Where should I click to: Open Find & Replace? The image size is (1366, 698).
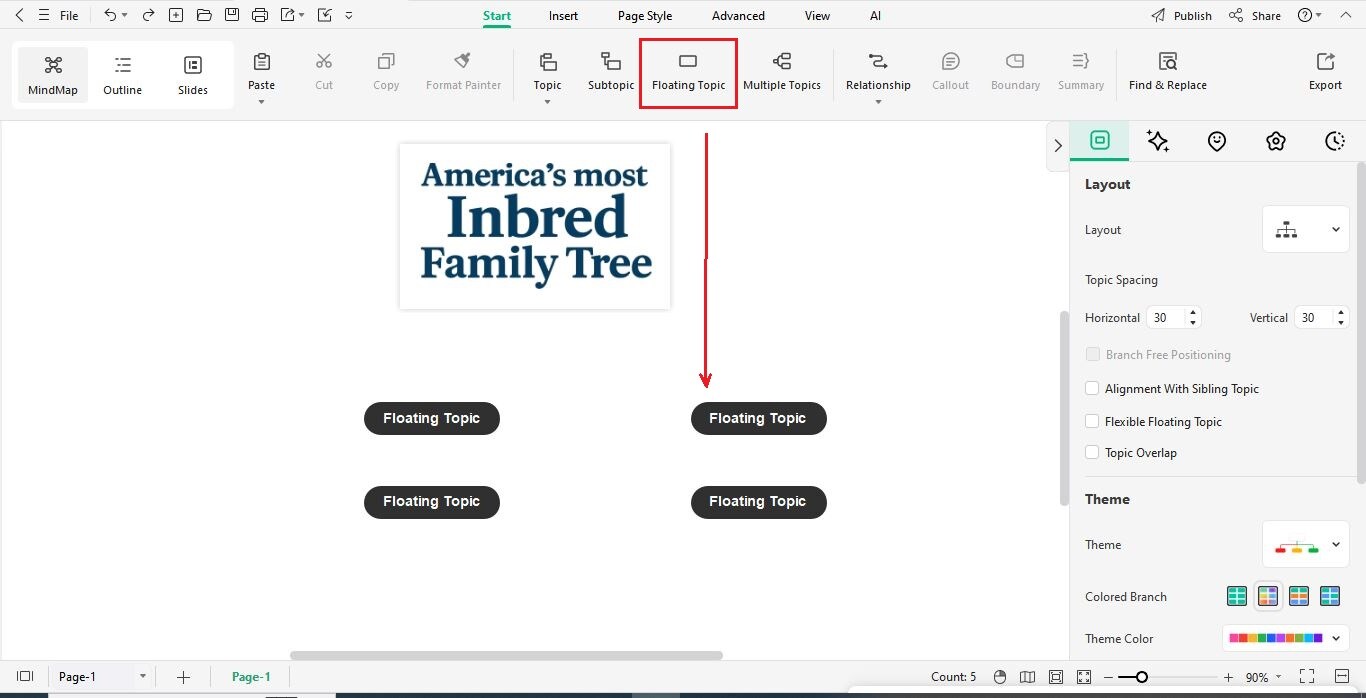click(1168, 72)
